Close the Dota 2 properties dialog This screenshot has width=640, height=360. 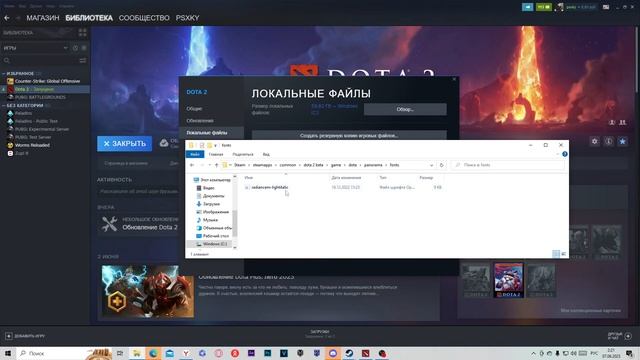click(x=454, y=79)
